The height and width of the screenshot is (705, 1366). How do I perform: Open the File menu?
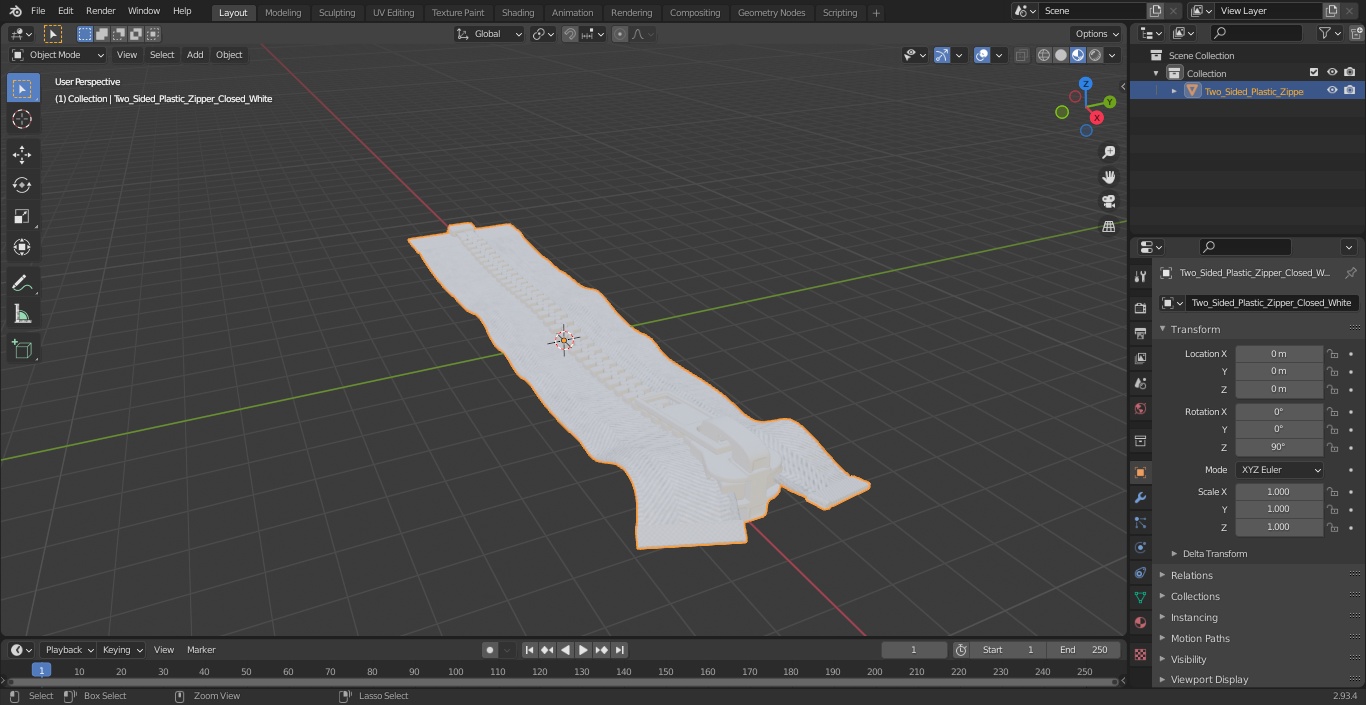[38, 11]
